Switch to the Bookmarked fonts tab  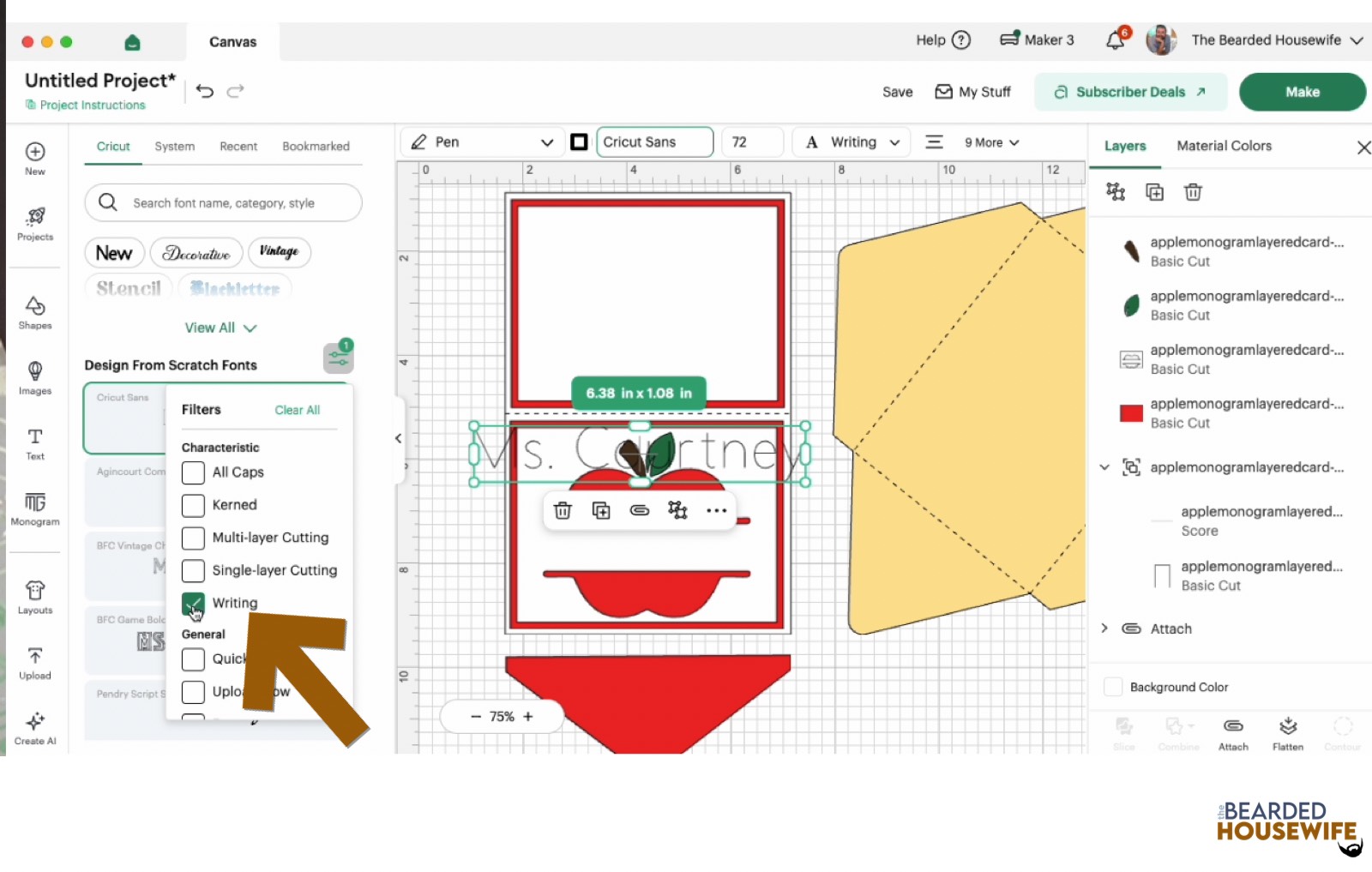click(316, 147)
